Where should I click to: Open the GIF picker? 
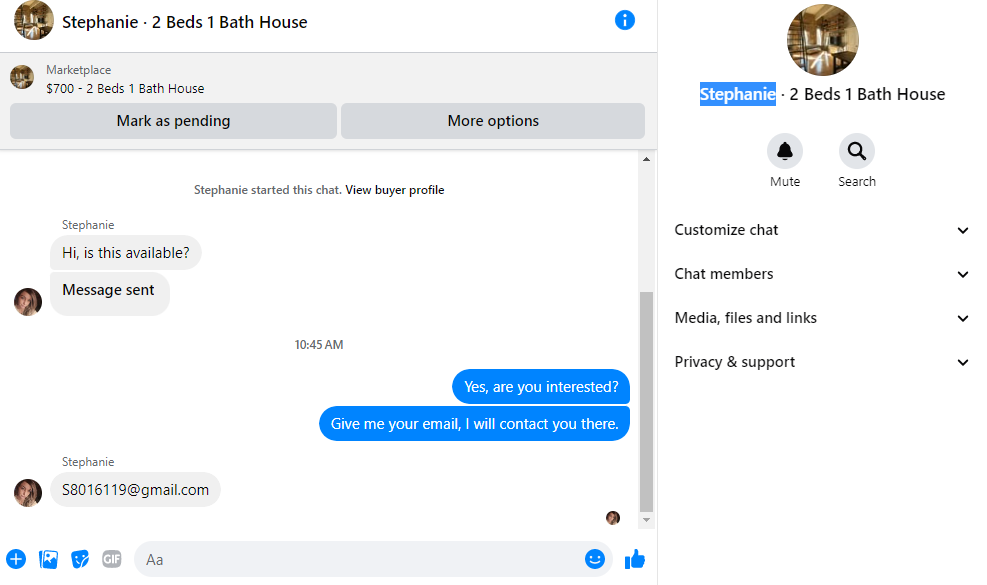tap(111, 559)
